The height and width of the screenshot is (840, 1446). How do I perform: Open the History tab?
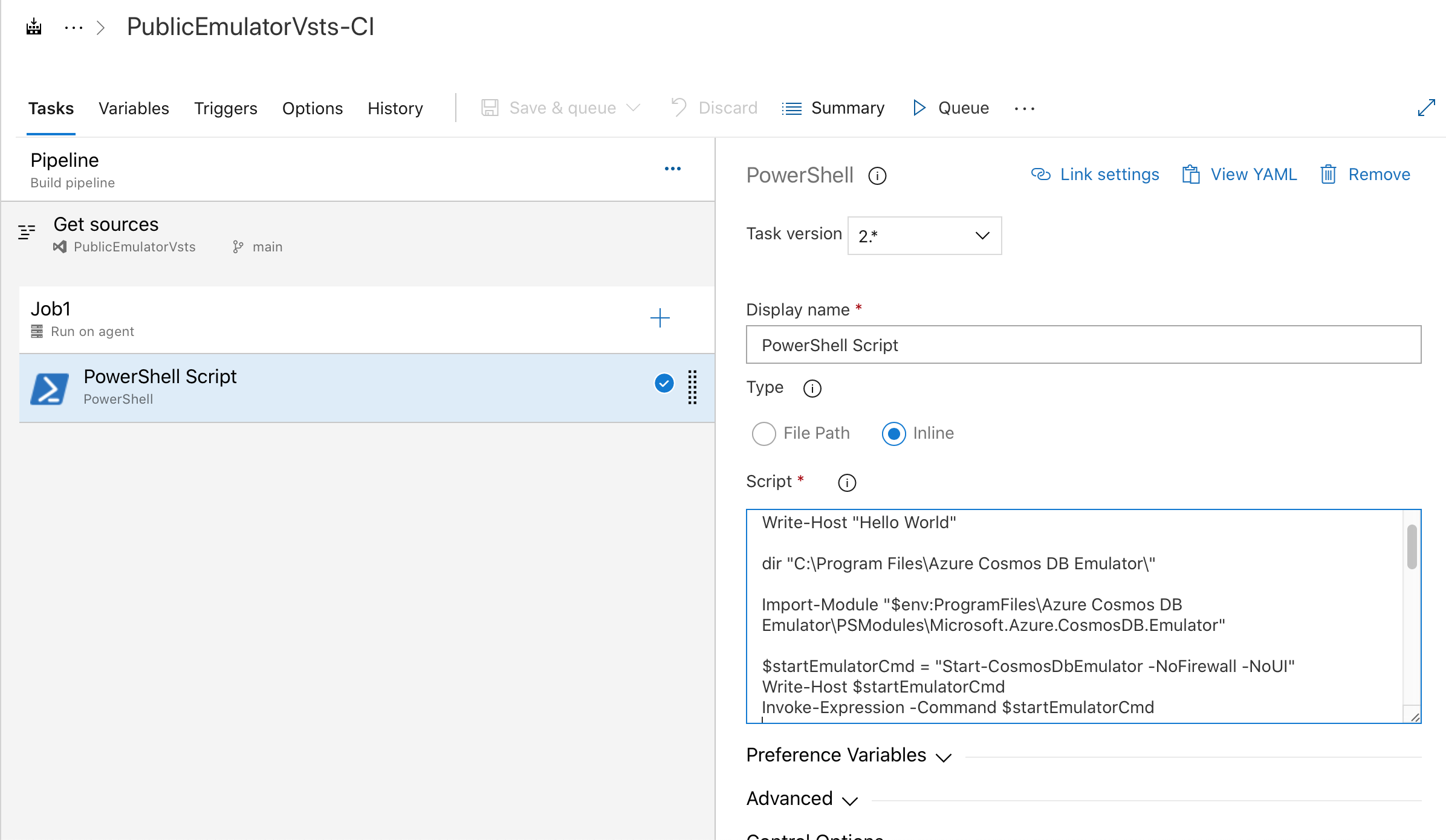(395, 108)
